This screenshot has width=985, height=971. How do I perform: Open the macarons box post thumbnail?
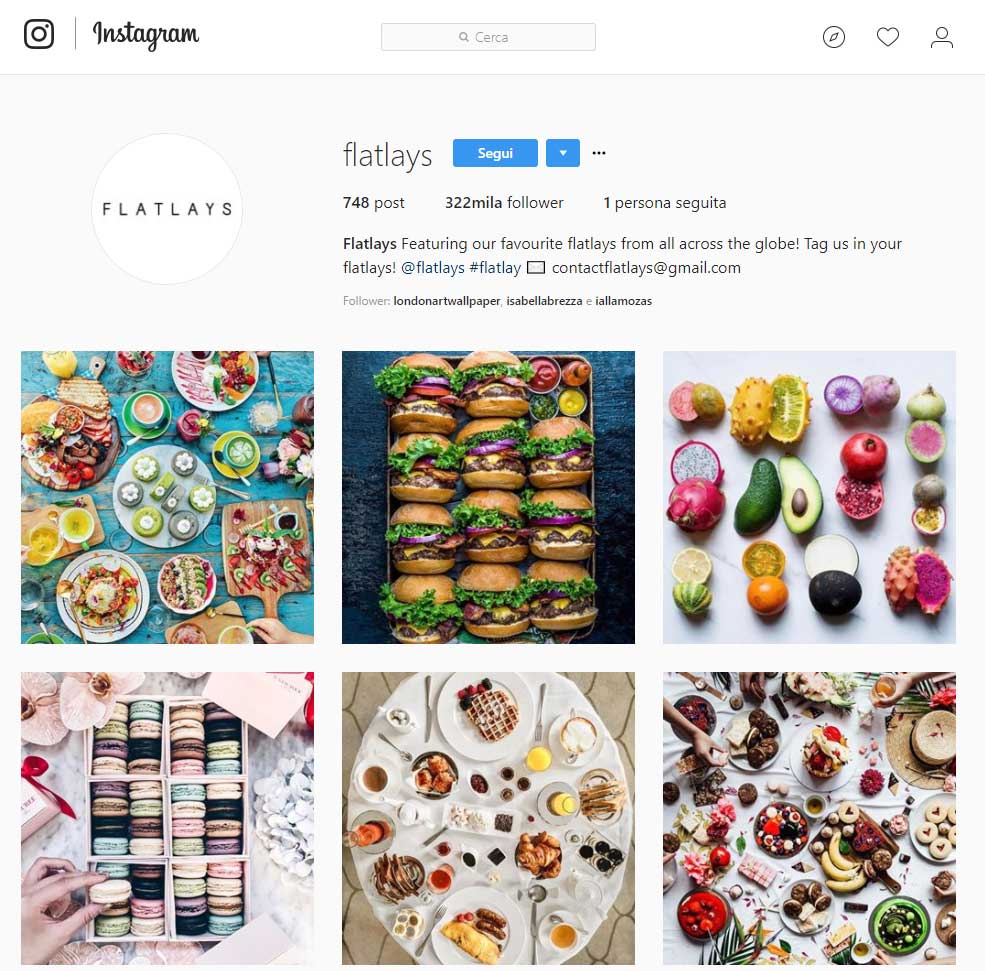point(167,818)
